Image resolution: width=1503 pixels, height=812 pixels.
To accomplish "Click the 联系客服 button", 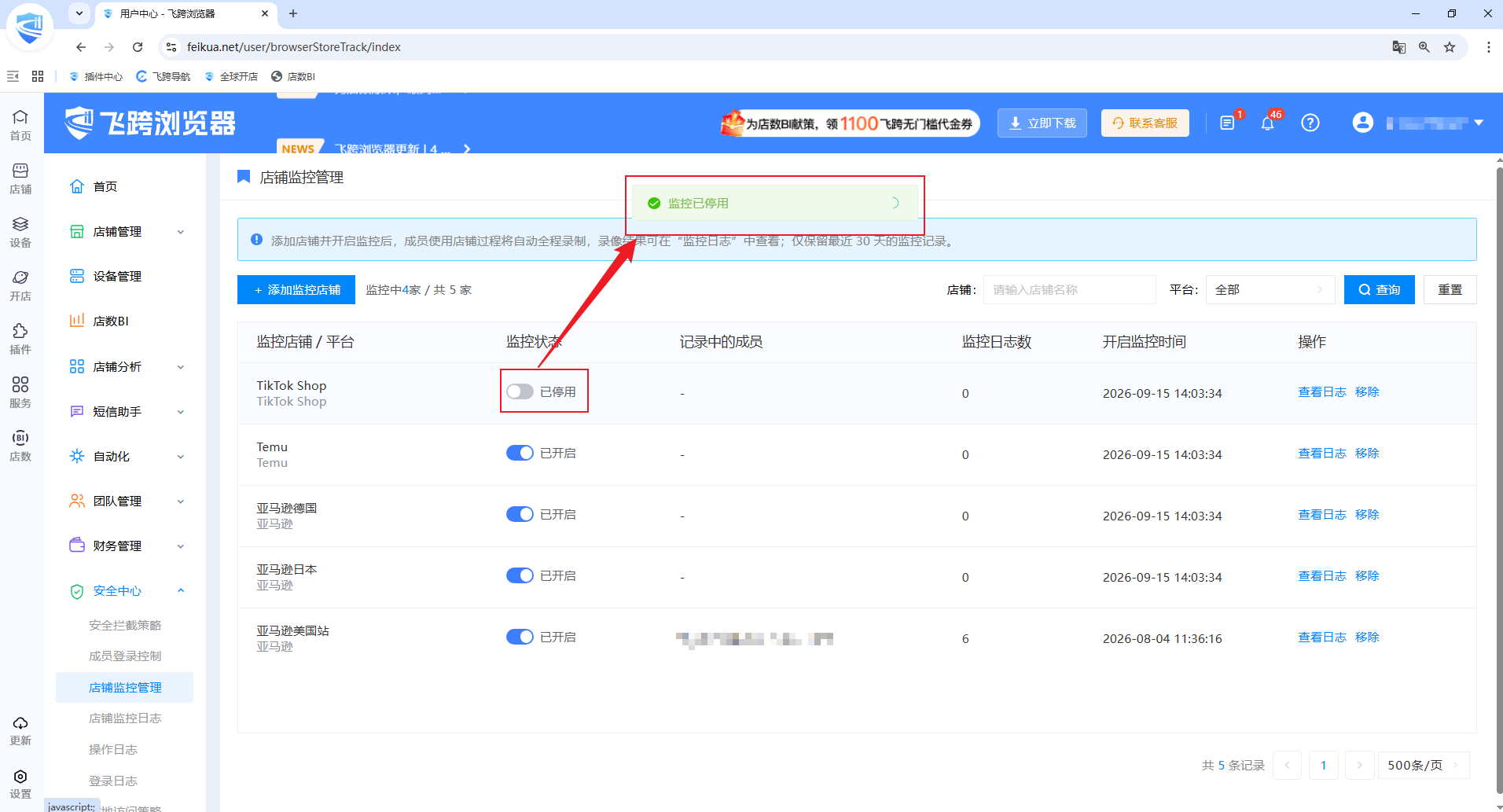I will (x=1145, y=123).
